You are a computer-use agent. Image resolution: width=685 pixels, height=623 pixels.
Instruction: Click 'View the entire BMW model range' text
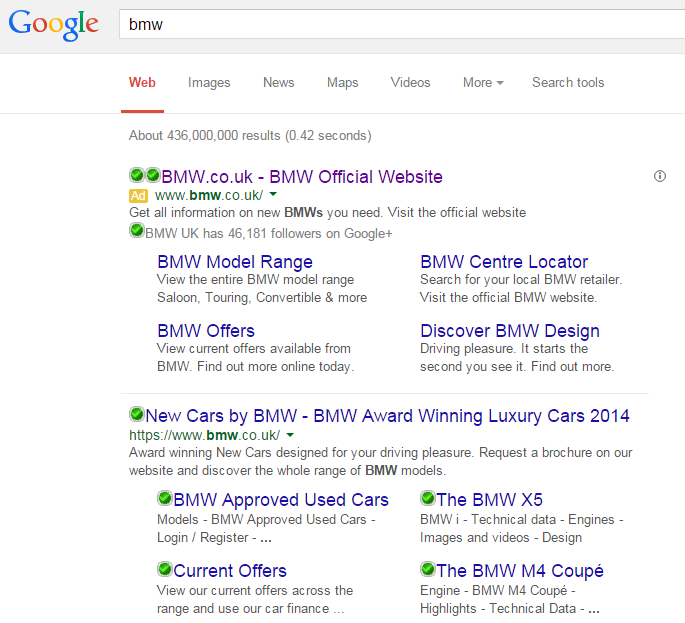(256, 280)
